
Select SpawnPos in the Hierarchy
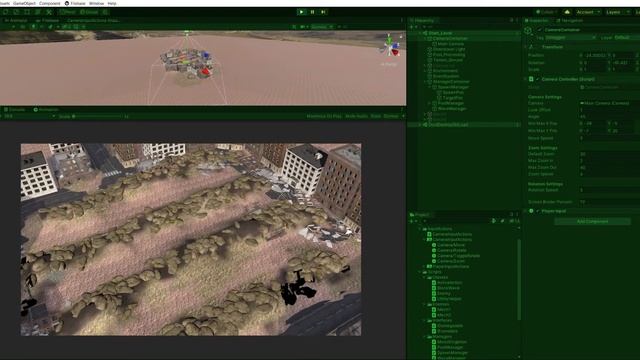453,93
